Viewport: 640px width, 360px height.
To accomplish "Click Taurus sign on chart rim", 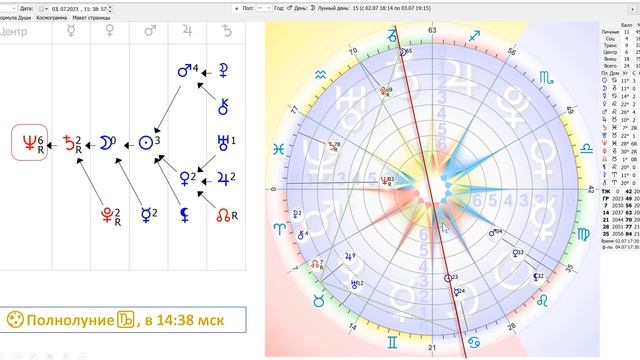I will click(318, 301).
